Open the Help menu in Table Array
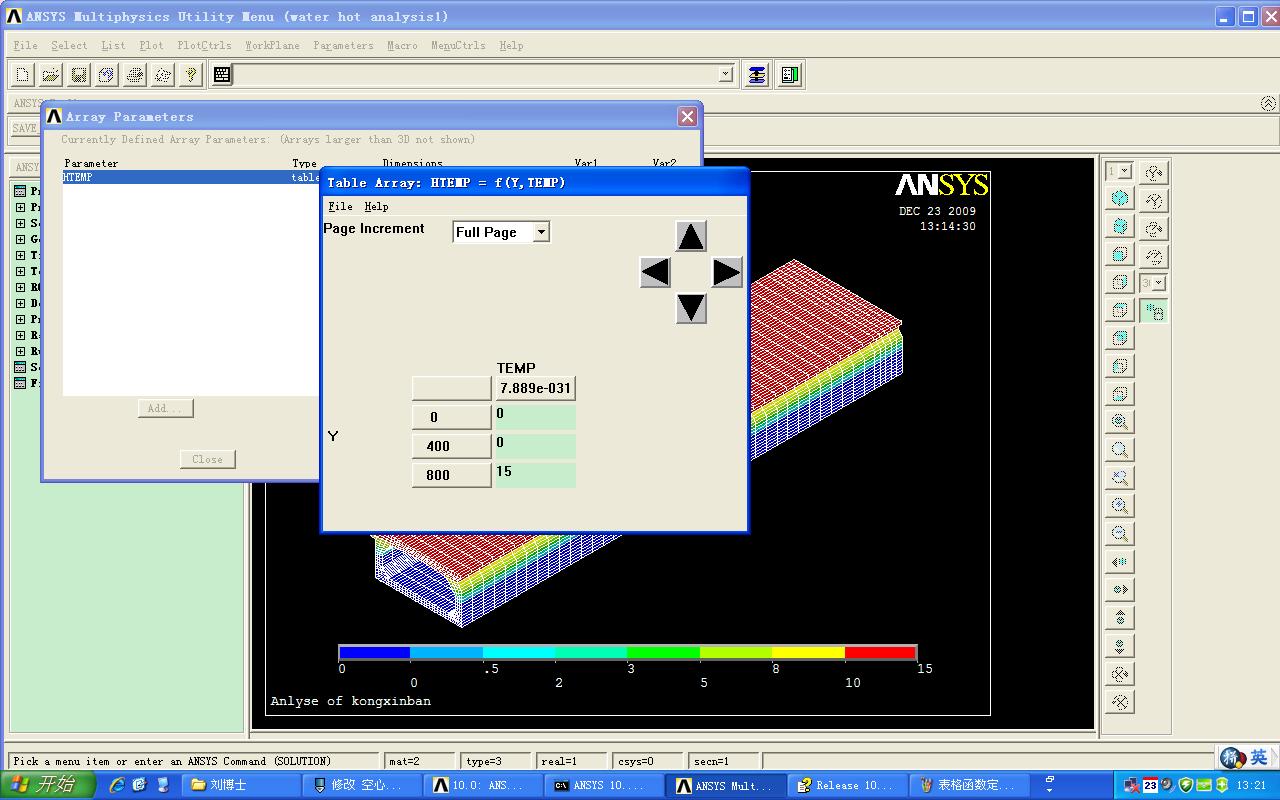 click(376, 206)
